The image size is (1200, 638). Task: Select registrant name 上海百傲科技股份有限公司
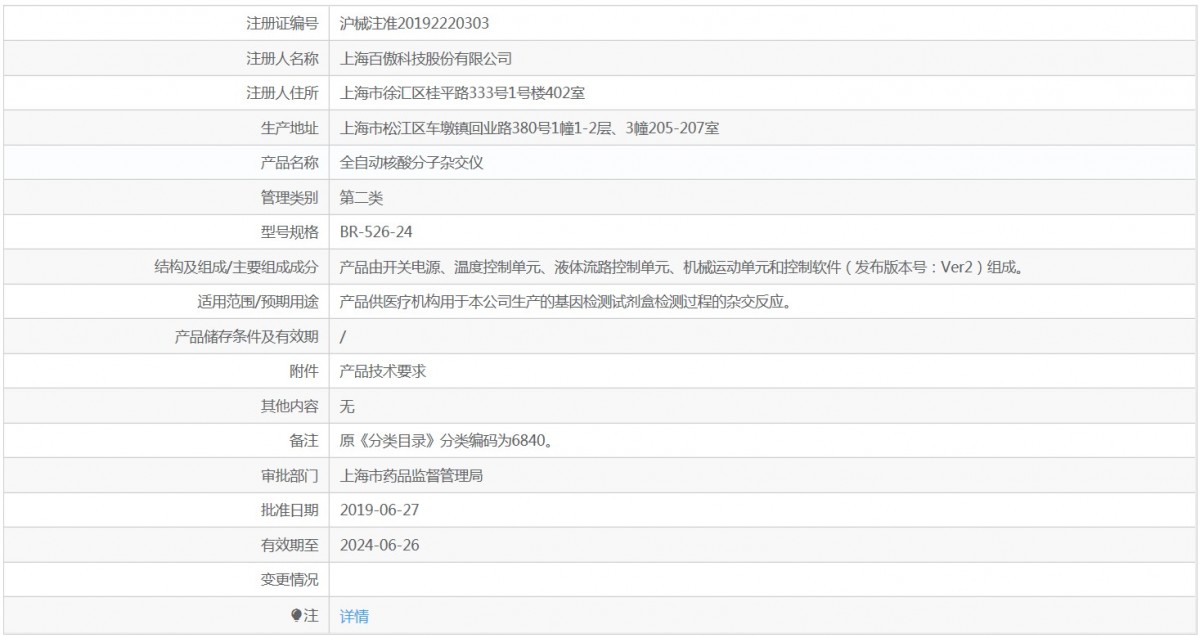pyautogui.click(x=426, y=58)
